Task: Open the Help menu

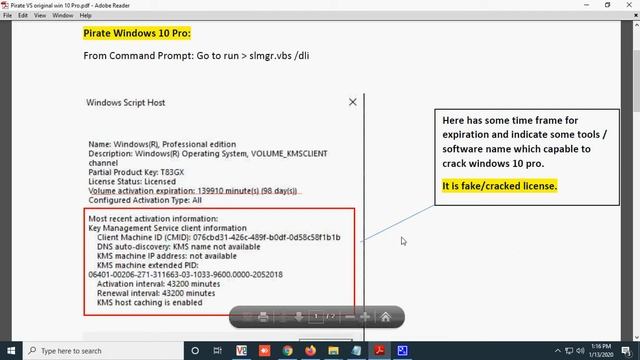Action: [85, 16]
